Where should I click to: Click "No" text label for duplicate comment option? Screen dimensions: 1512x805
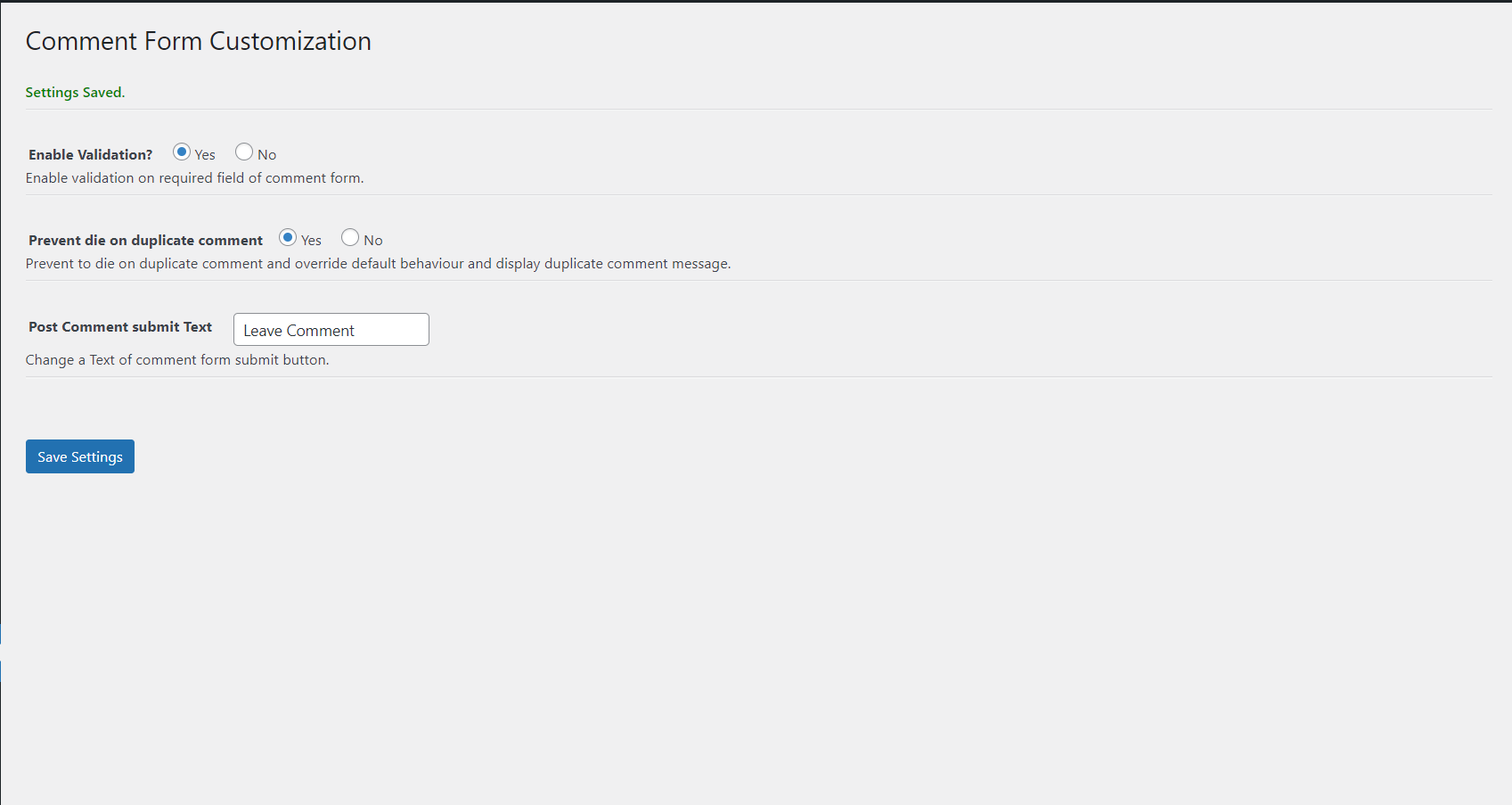pyautogui.click(x=373, y=240)
